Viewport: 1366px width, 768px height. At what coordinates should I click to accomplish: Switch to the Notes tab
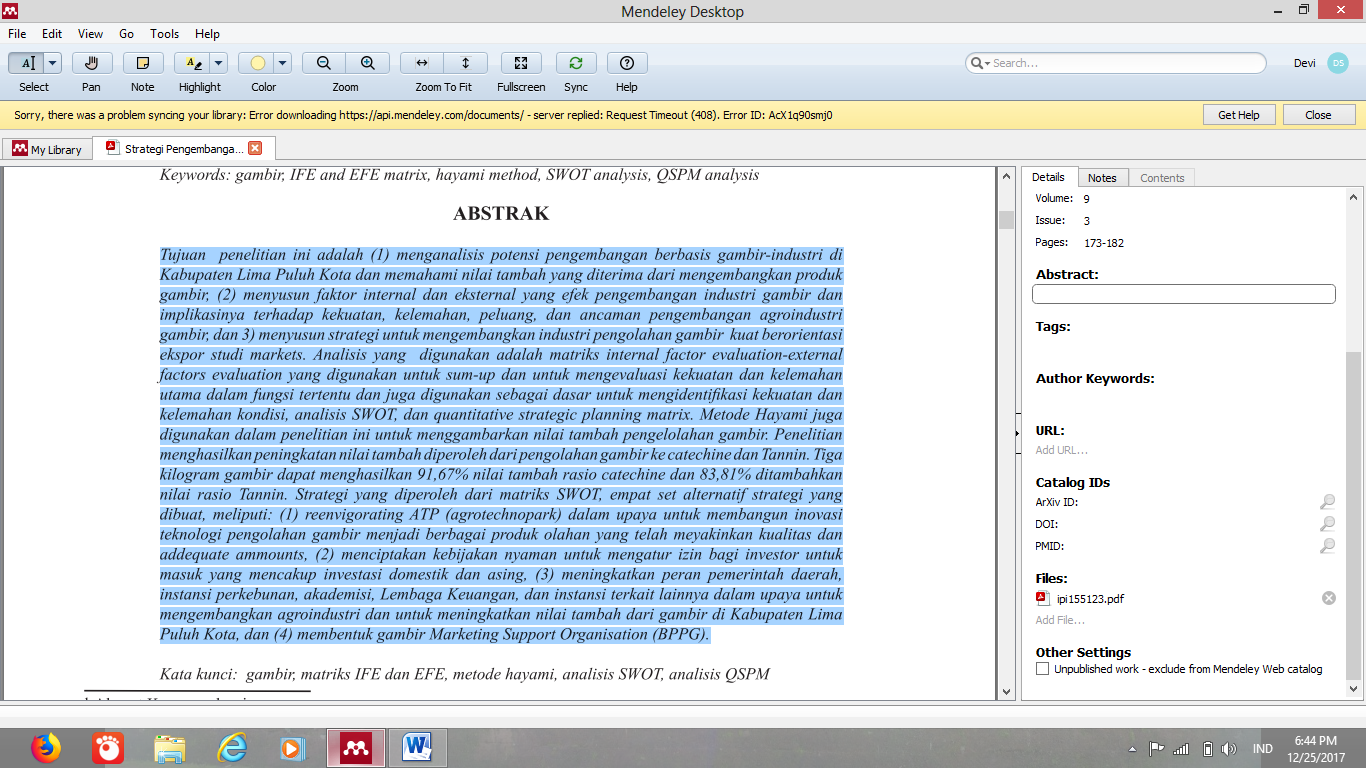pyautogui.click(x=1102, y=178)
